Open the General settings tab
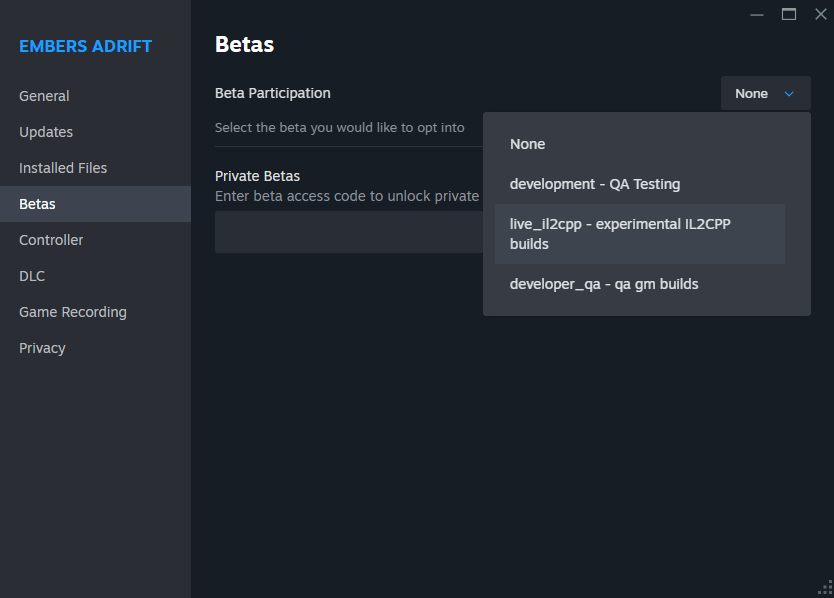 44,96
